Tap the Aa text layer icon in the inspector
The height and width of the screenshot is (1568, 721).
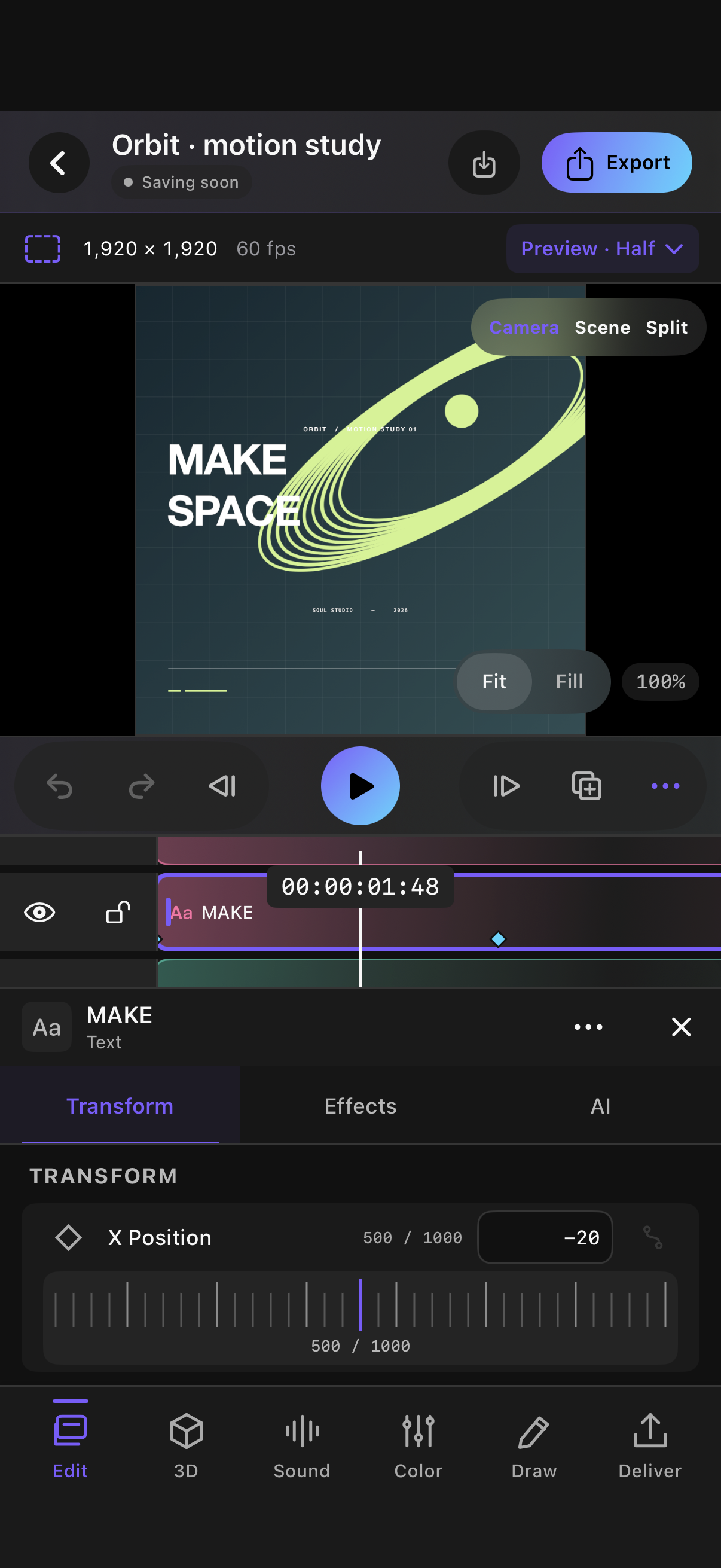coord(47,1027)
